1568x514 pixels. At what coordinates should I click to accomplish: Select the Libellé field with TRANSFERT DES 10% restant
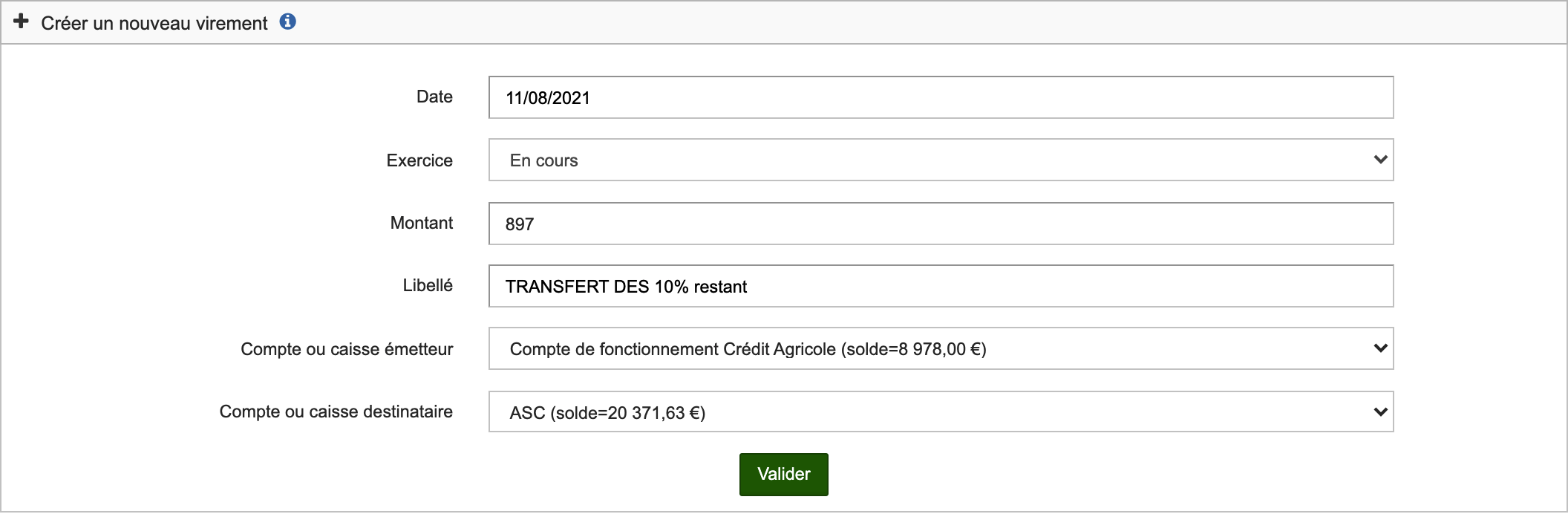941,286
